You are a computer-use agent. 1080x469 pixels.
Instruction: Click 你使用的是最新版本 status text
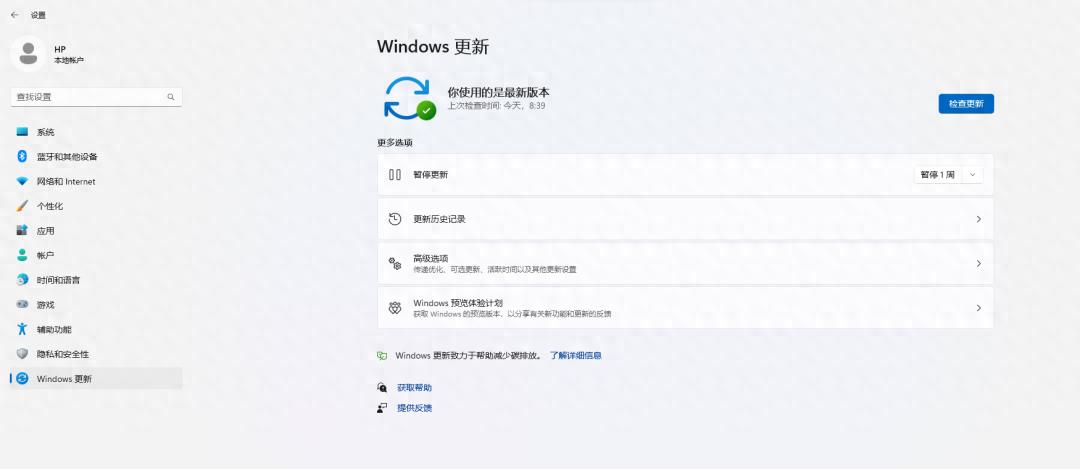[x=499, y=92]
